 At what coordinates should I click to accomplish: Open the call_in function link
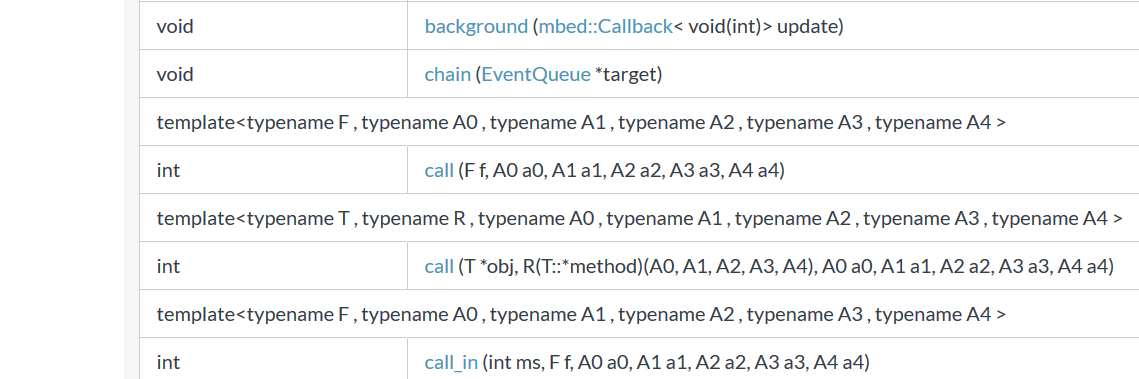pyautogui.click(x=451, y=362)
